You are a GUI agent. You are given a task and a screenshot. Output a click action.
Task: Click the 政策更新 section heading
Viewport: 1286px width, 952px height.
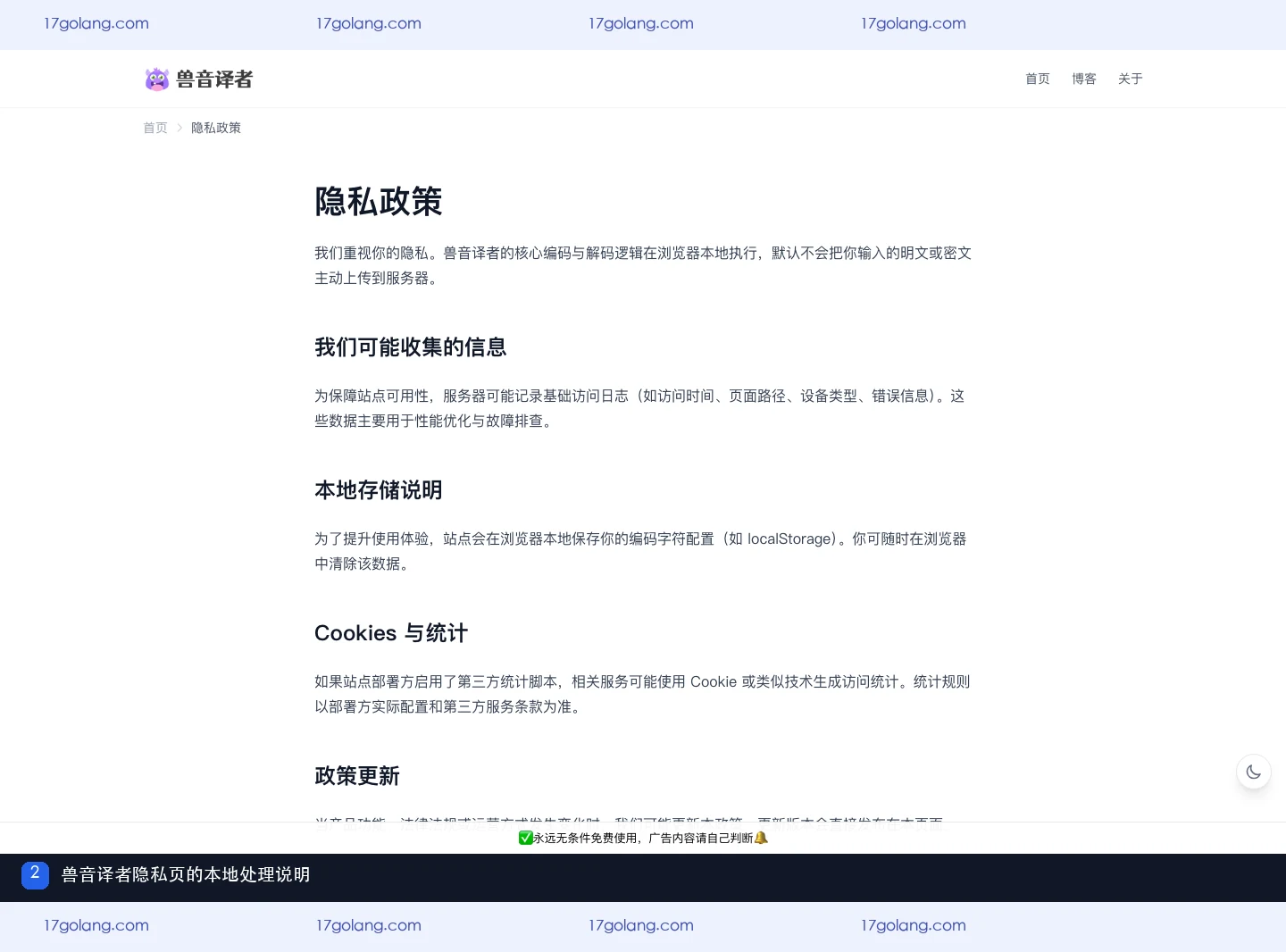click(357, 776)
